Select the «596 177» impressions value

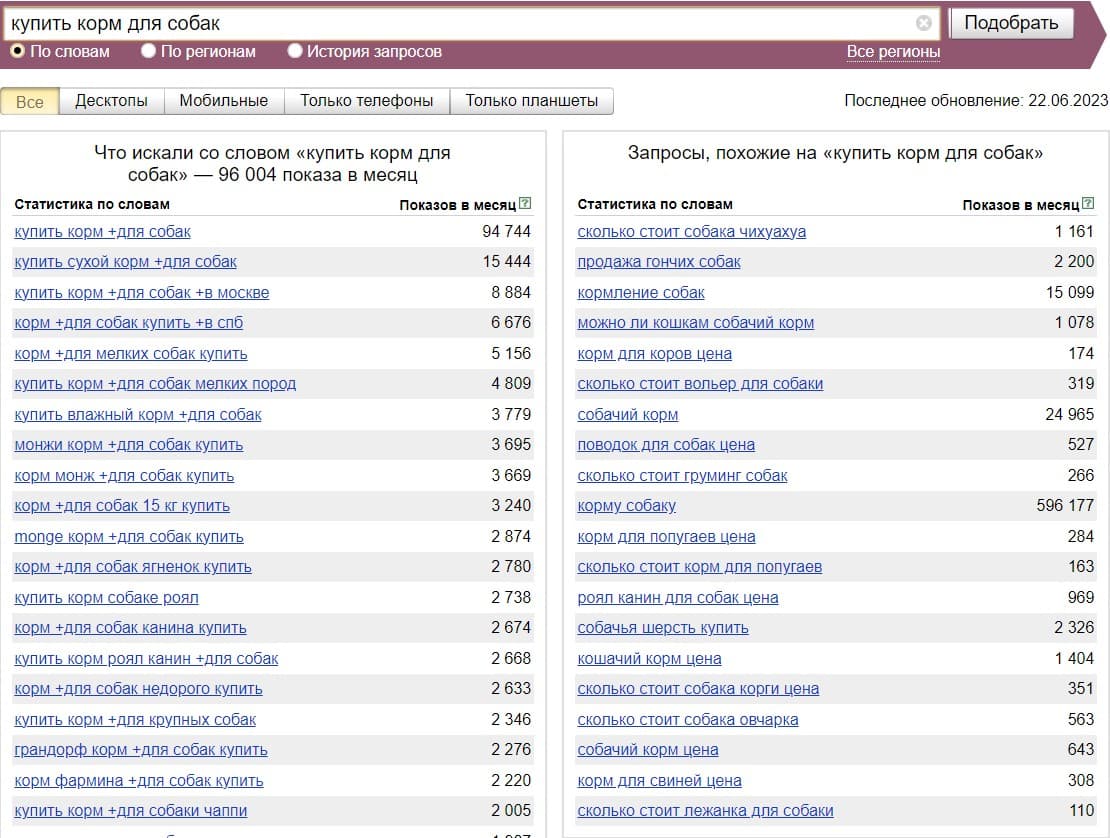(x=1065, y=505)
